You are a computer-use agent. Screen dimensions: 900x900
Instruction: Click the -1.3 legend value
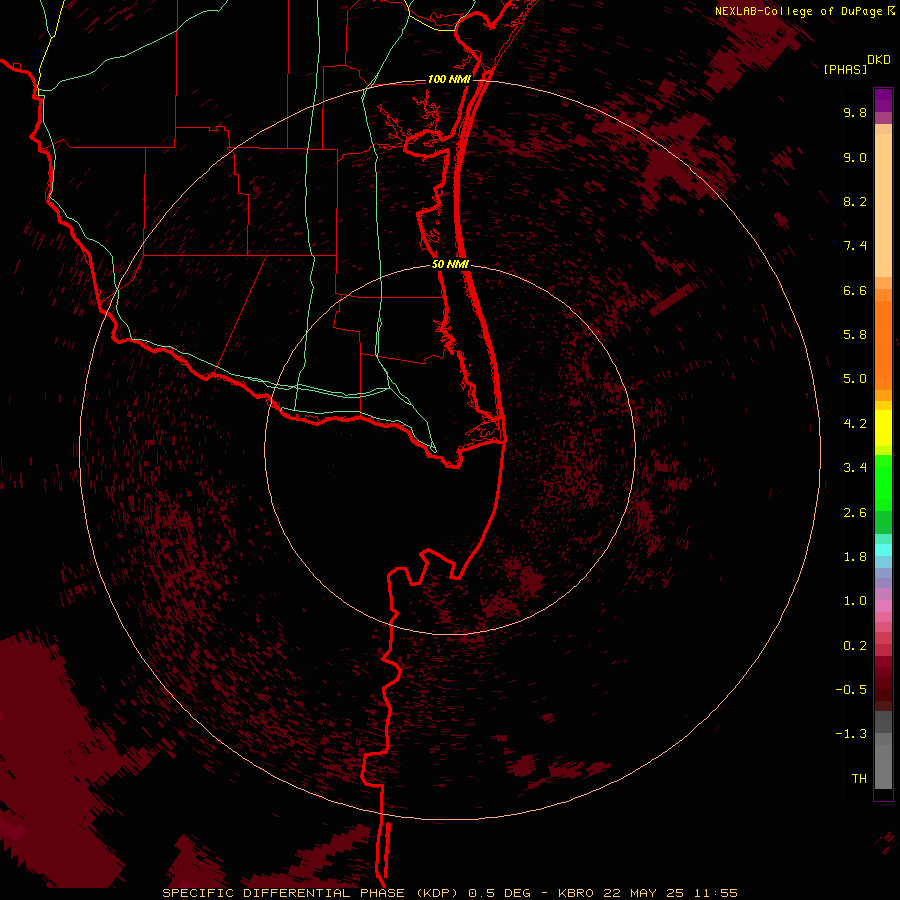click(x=851, y=734)
